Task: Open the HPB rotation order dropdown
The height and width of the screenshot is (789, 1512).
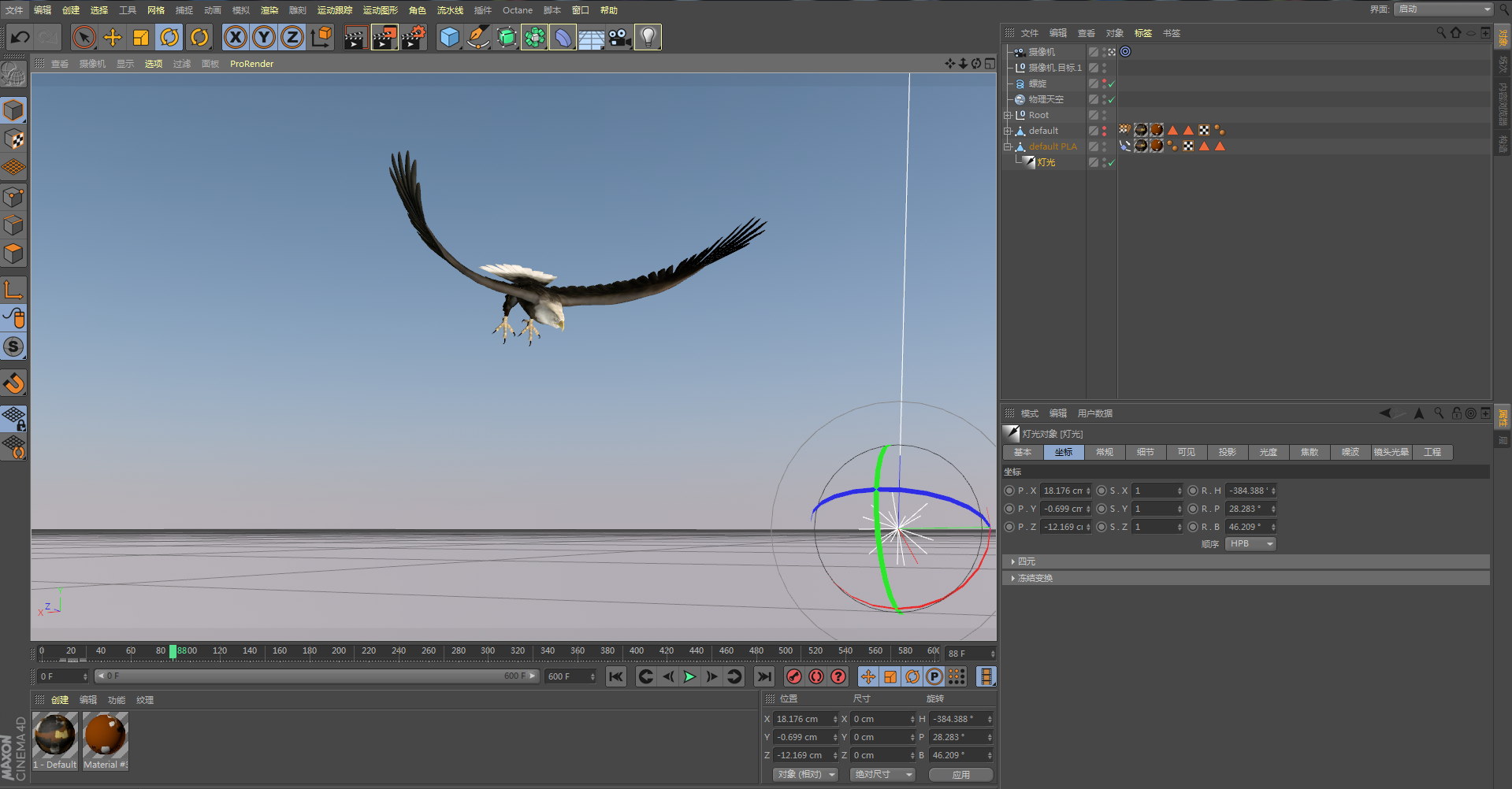Action: [x=1250, y=544]
